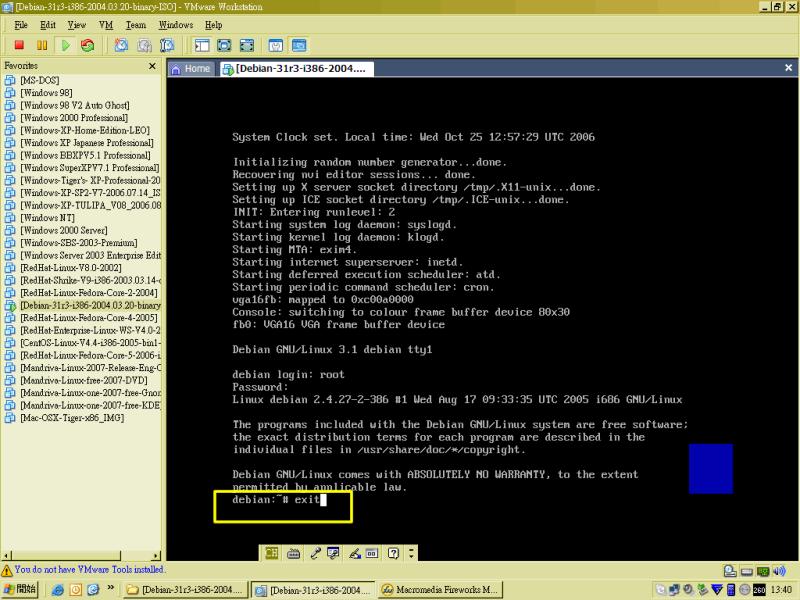Open the View menu
Screen dimensions: 800x600
(x=77, y=24)
